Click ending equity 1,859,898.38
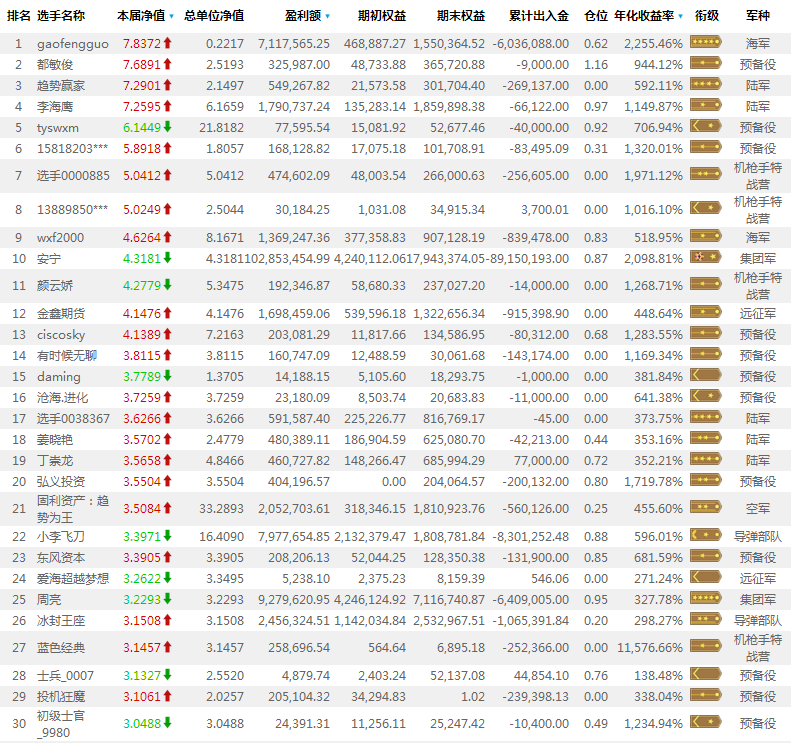This screenshot has height=743, width=791. 449,107
